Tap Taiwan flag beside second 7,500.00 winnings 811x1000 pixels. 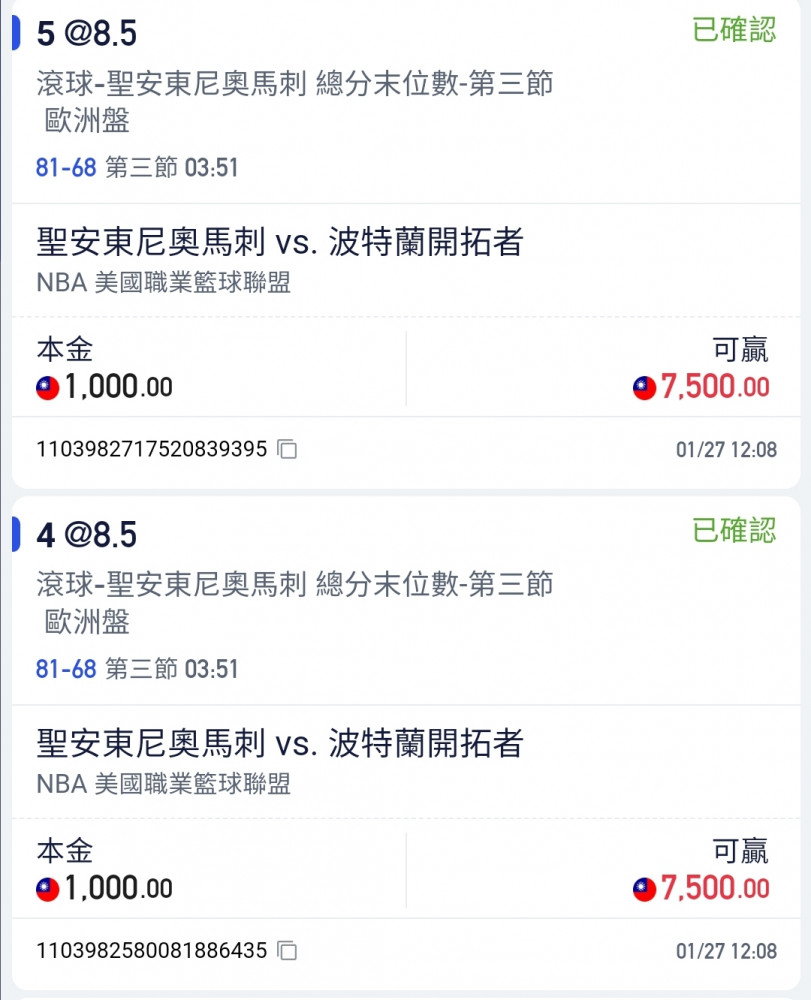[645, 889]
